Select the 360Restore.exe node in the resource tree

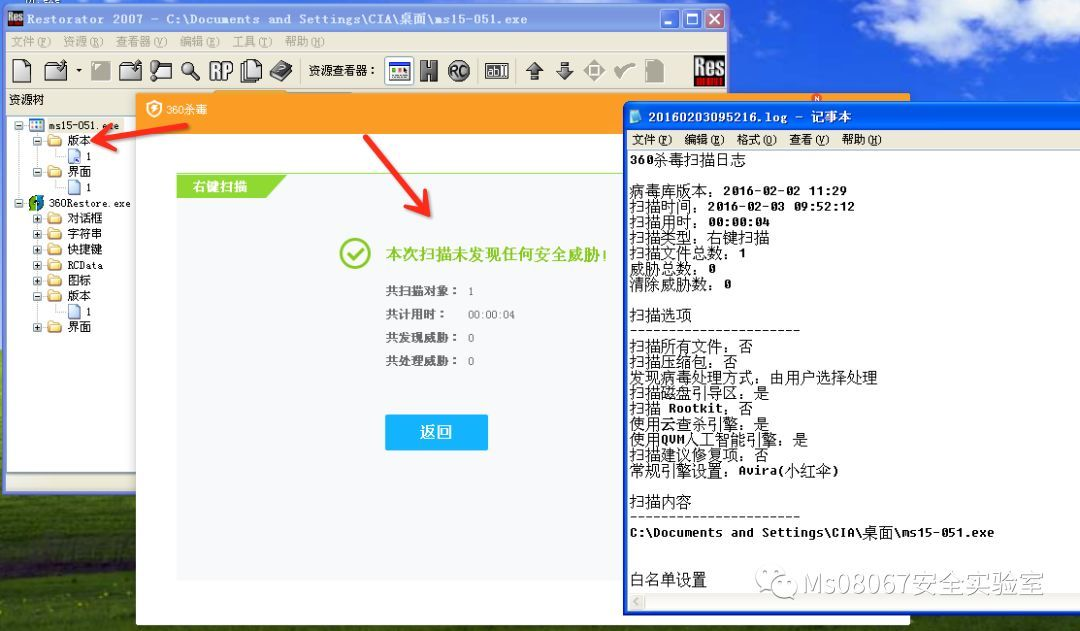91,202
